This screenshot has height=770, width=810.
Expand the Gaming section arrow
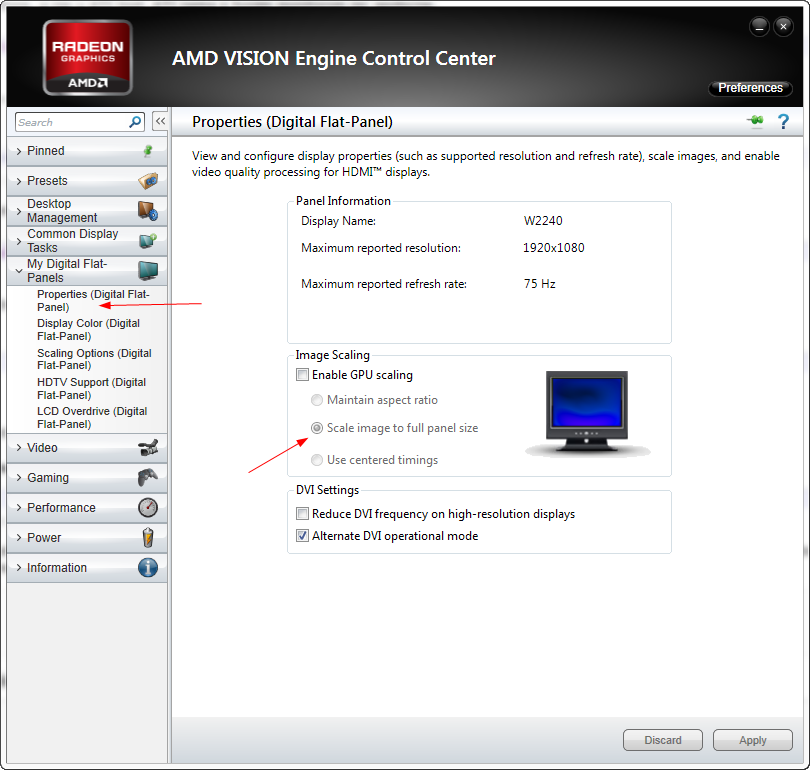pos(19,478)
